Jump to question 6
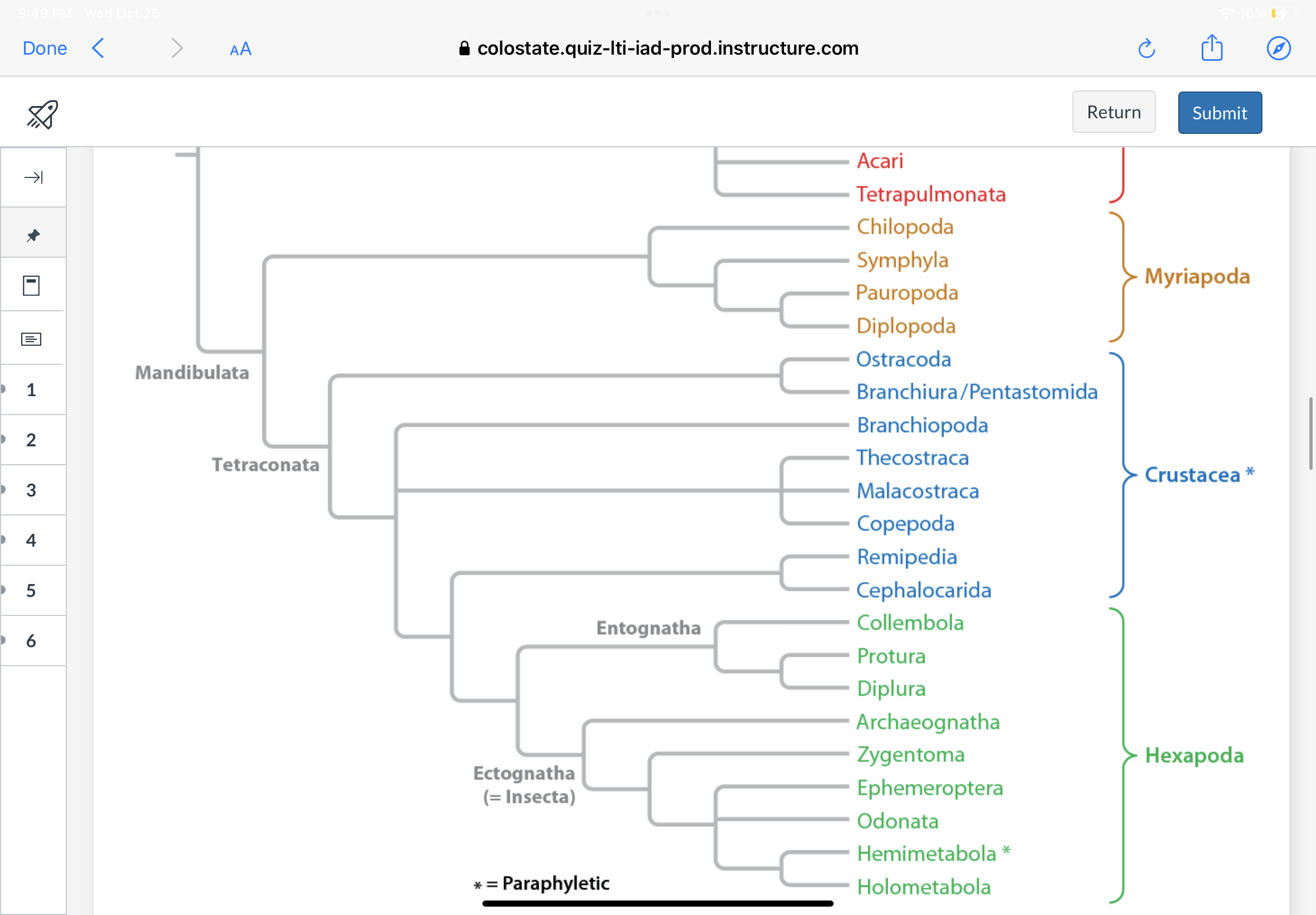This screenshot has height=915, width=1316. click(32, 641)
